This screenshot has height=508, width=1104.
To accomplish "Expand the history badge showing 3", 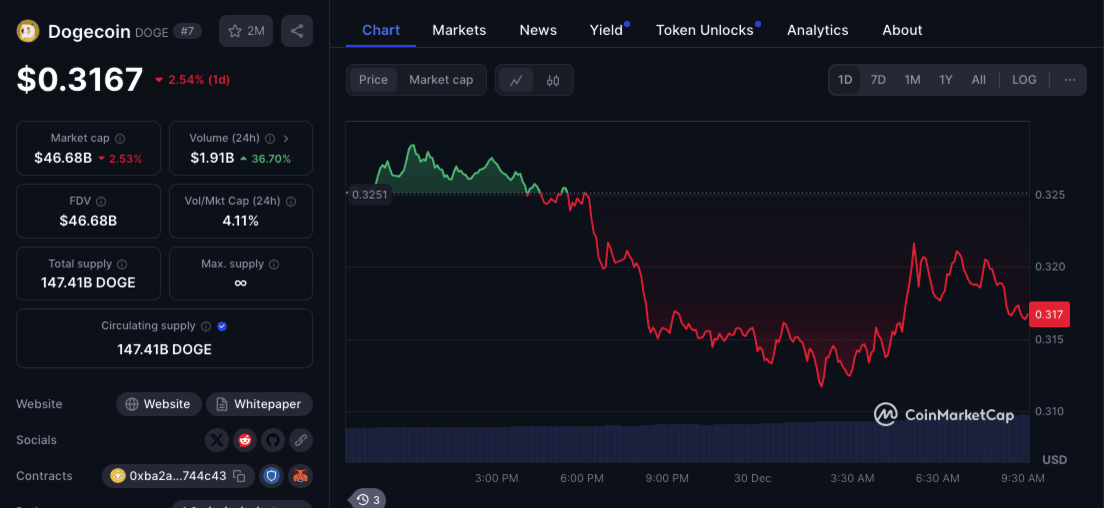I will (x=368, y=499).
